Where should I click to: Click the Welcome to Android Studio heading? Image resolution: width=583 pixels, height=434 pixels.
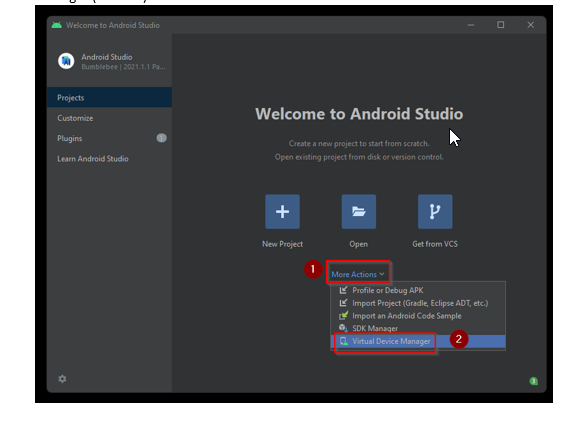[x=359, y=114]
